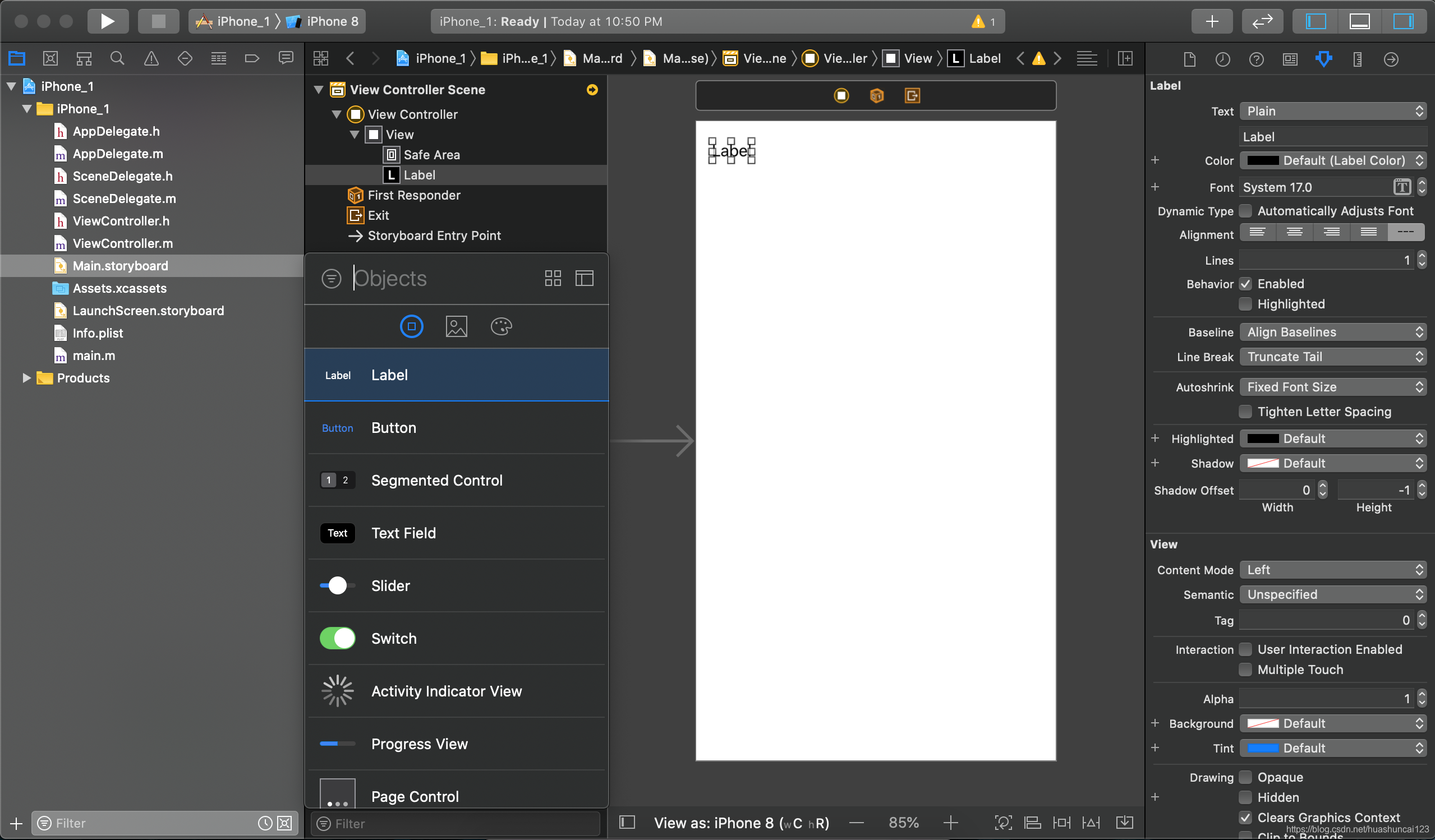Expand the Products folder
The height and width of the screenshot is (840, 1435).
coord(26,378)
